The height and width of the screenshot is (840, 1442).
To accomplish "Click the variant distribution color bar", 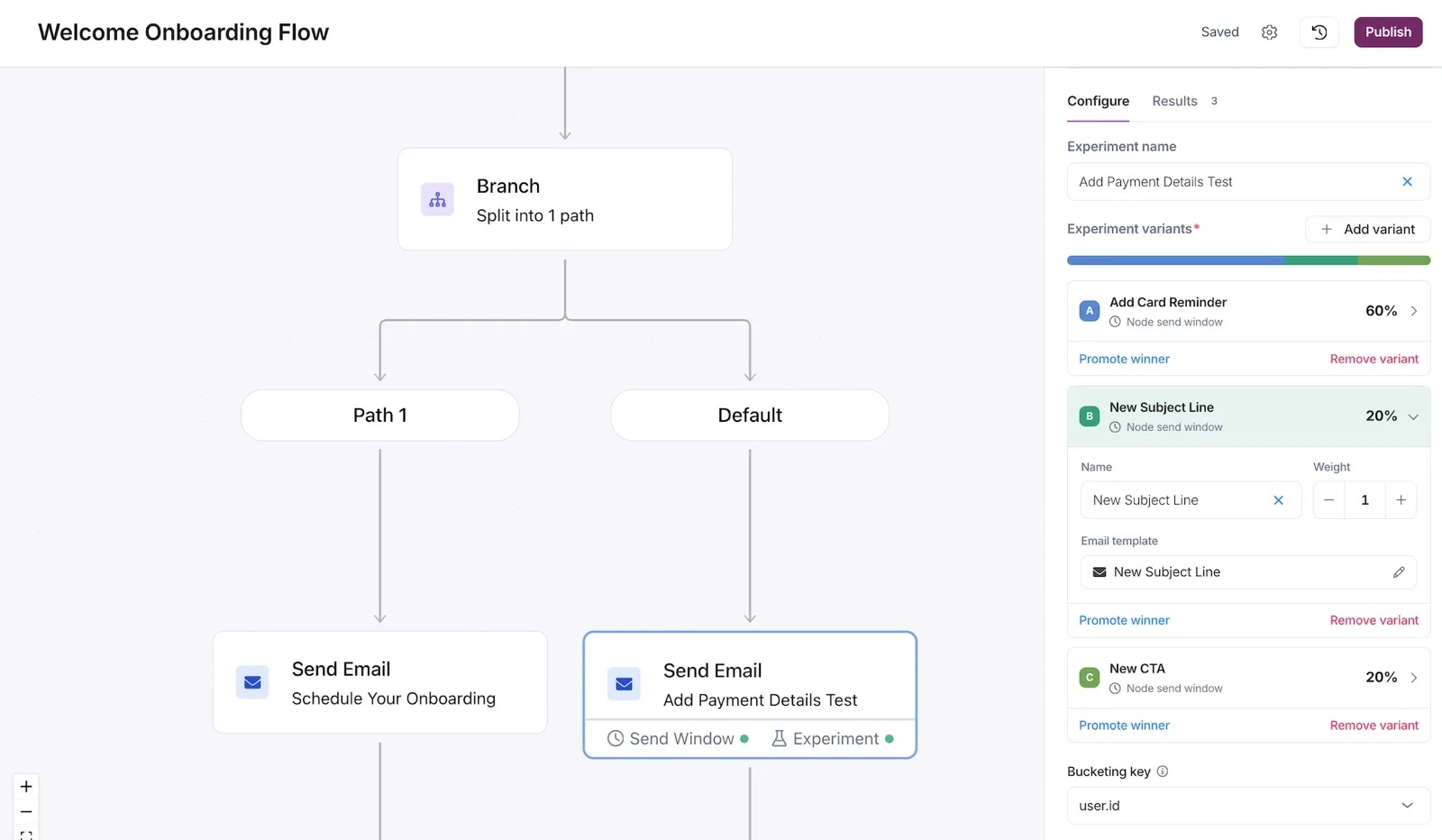I will pos(1248,260).
